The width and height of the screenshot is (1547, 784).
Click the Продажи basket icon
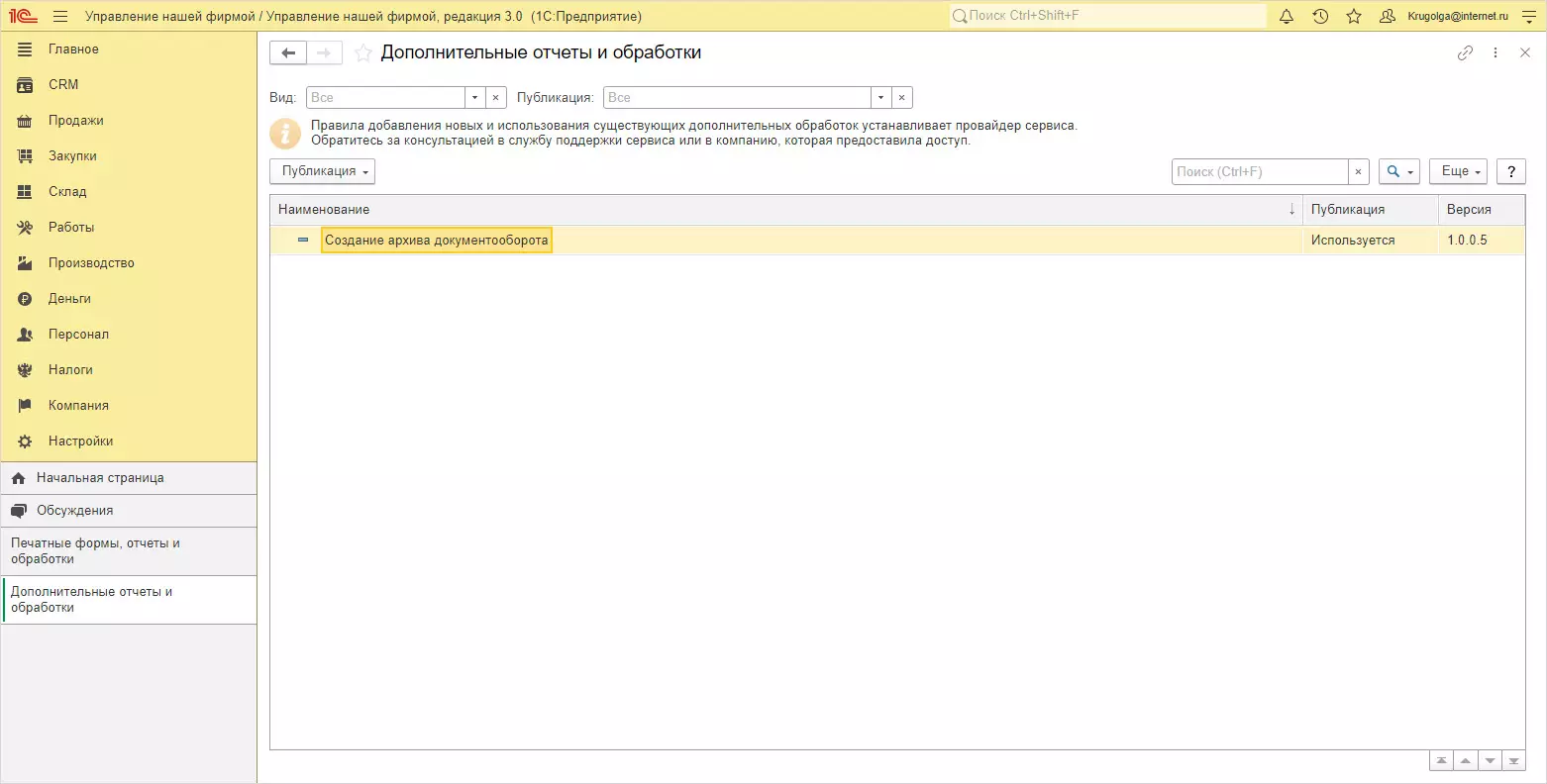coord(25,121)
